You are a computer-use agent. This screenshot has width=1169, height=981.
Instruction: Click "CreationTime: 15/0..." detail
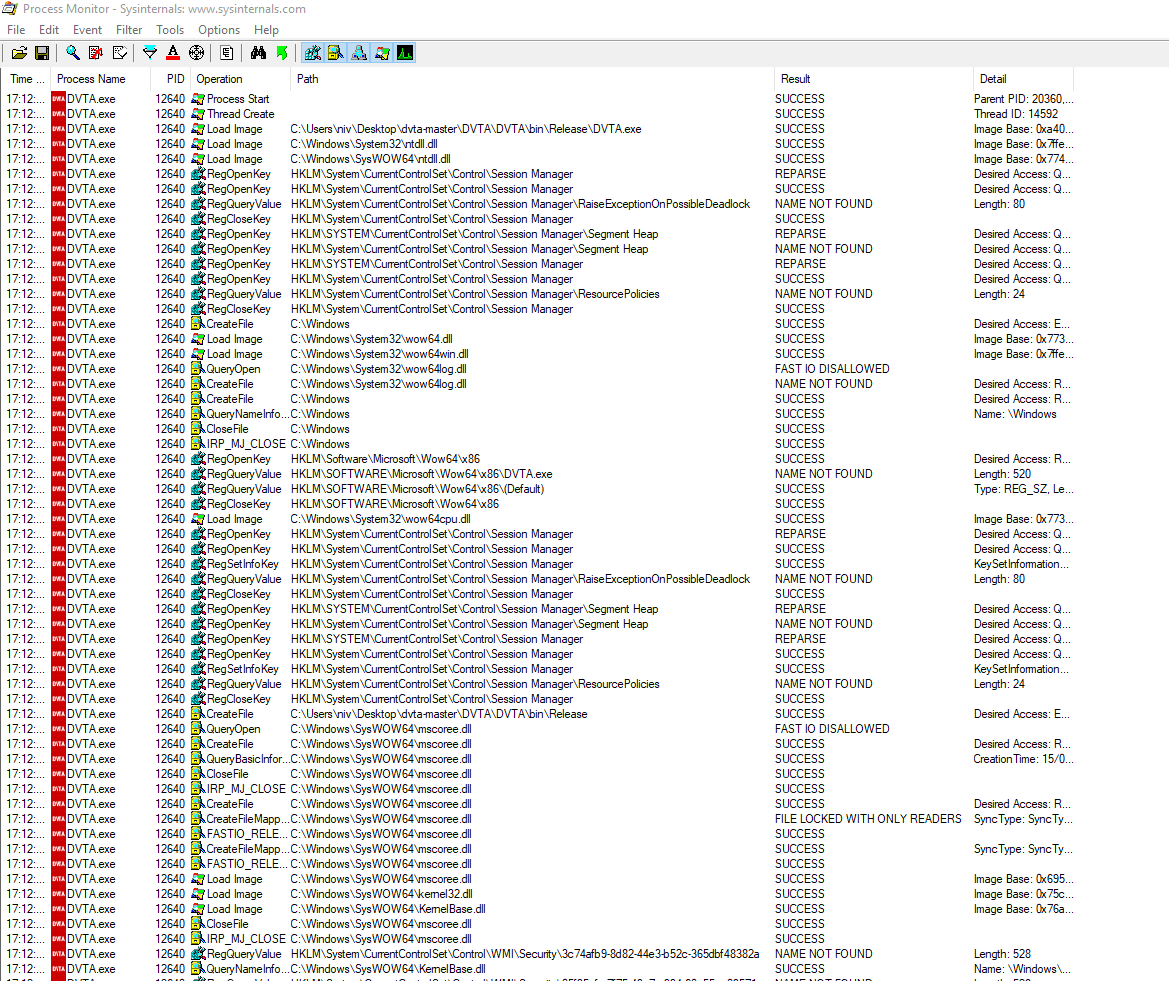(1024, 759)
